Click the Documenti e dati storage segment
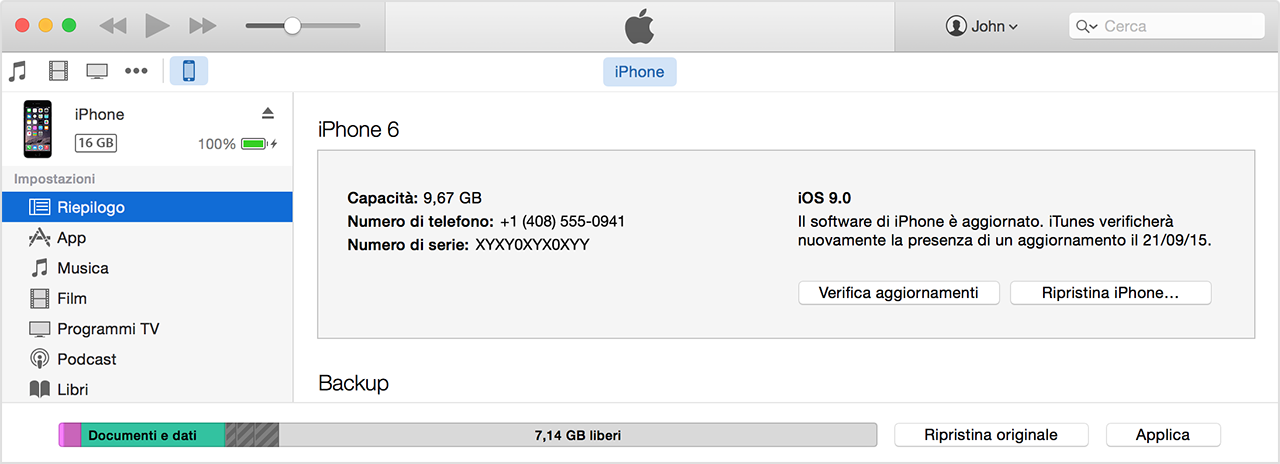Viewport: 1280px width, 464px height. [x=153, y=435]
